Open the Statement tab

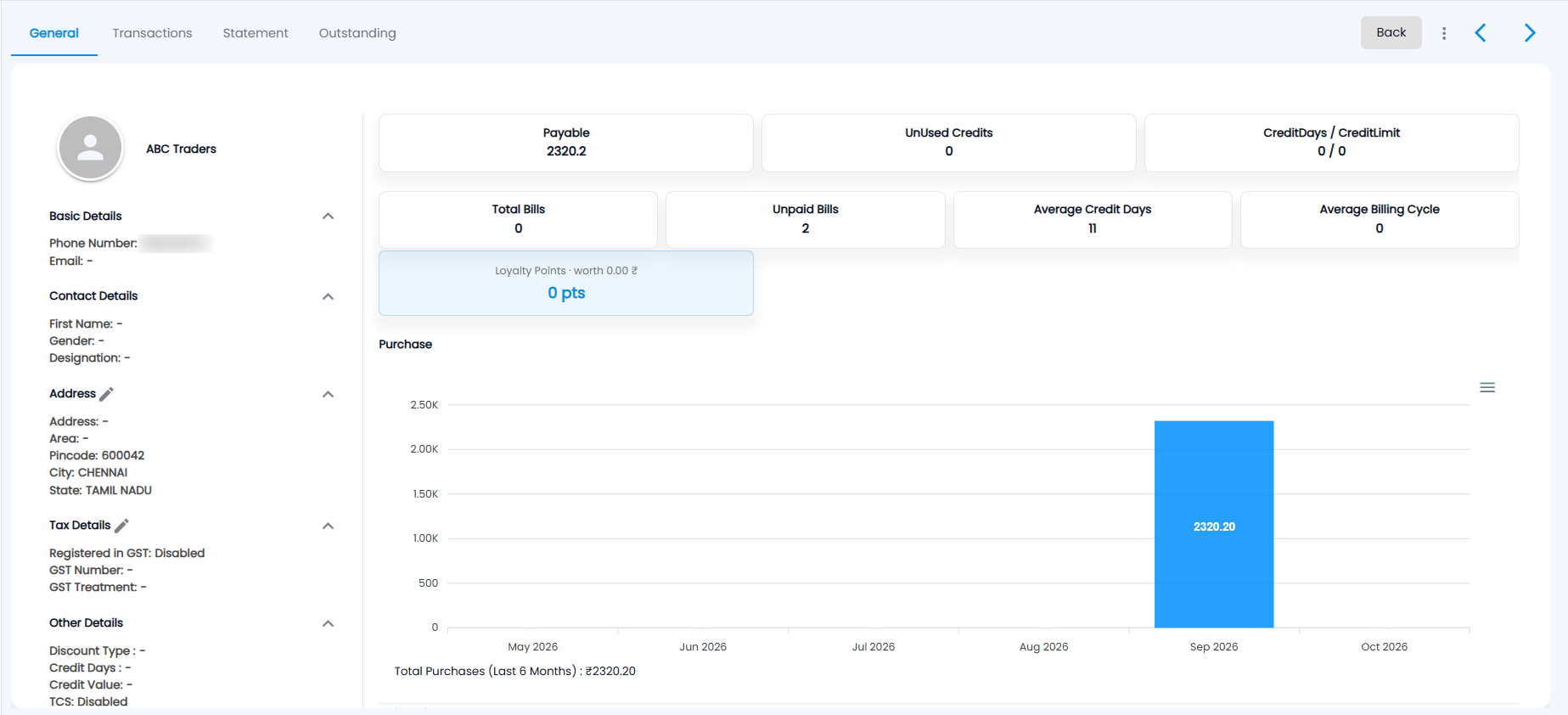coord(256,33)
